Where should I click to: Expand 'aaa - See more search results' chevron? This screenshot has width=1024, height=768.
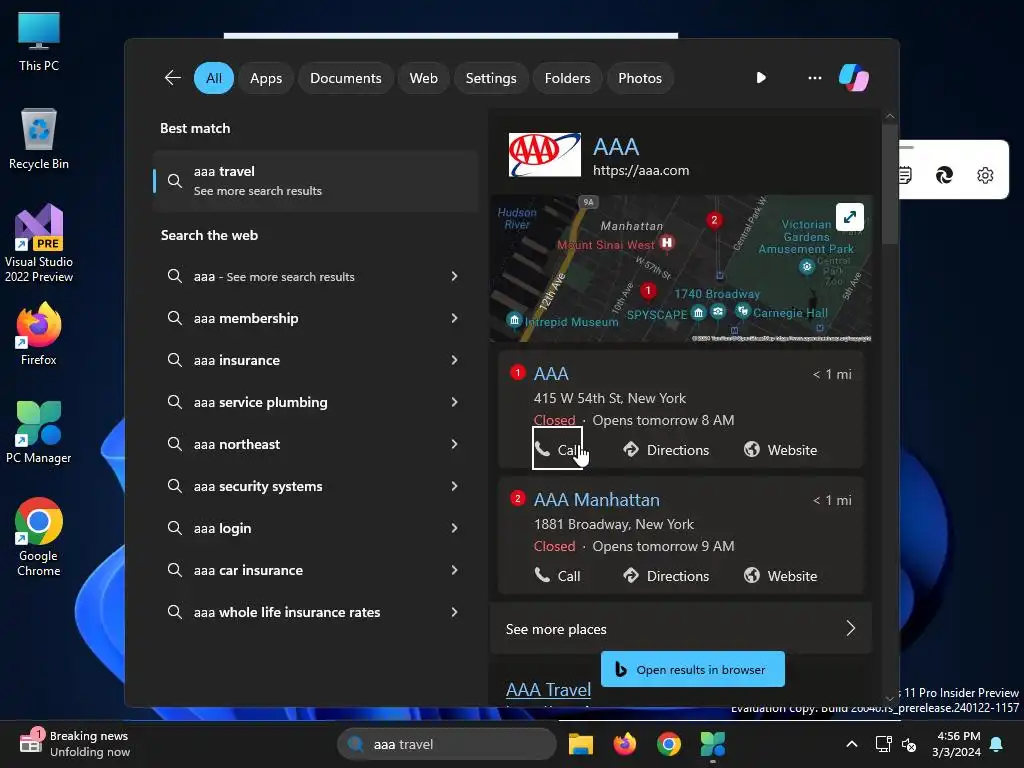455,276
